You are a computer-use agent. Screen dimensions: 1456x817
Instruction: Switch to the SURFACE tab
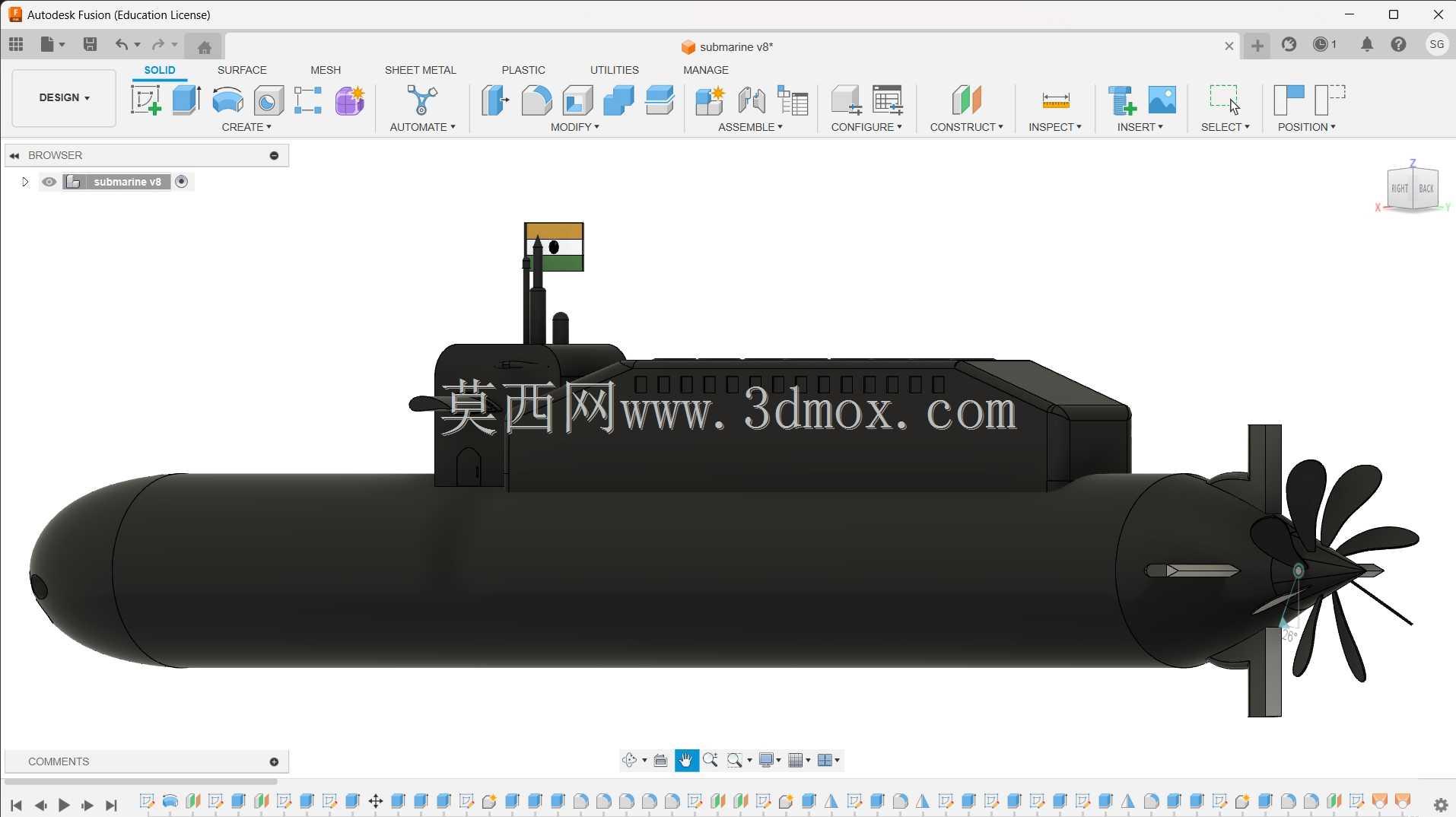point(242,70)
